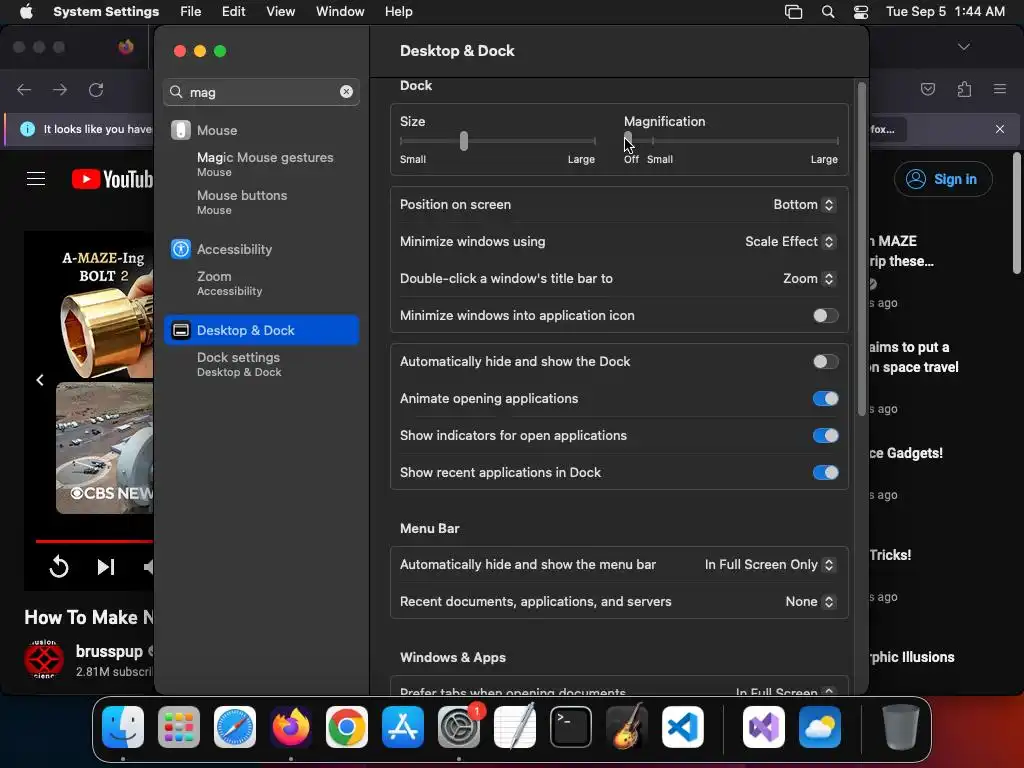Open the brusspup channel name
This screenshot has height=768, width=1024.
coord(109,652)
